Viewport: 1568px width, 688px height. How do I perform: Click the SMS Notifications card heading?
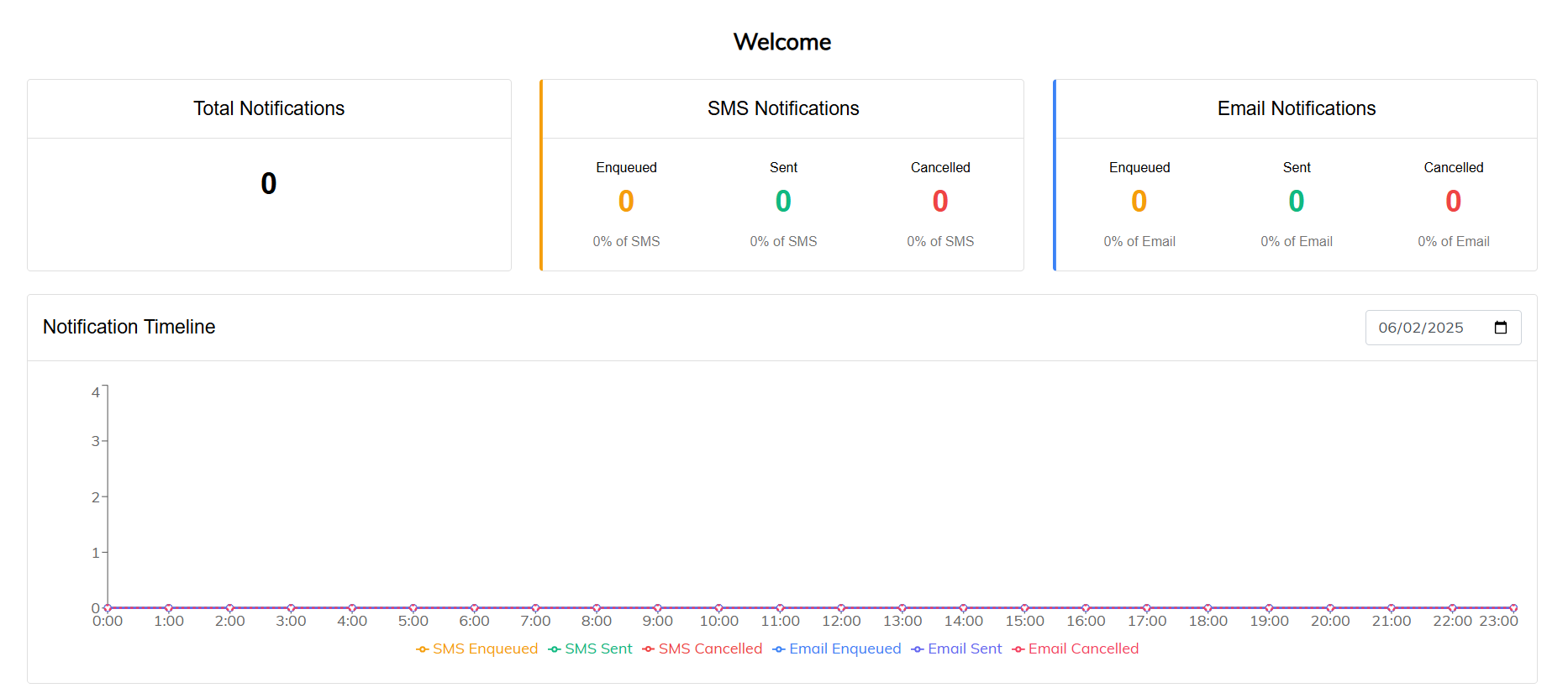pos(783,108)
